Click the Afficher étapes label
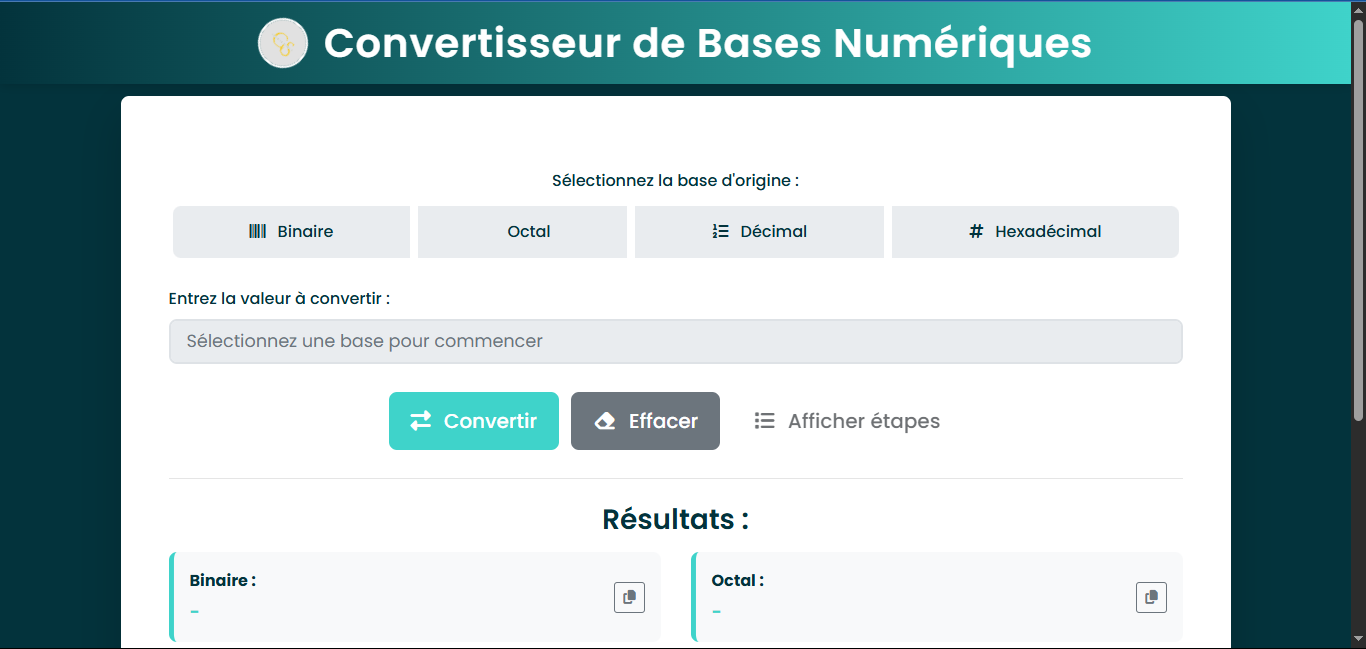Screen dimensions: 1366x649 coord(864,421)
